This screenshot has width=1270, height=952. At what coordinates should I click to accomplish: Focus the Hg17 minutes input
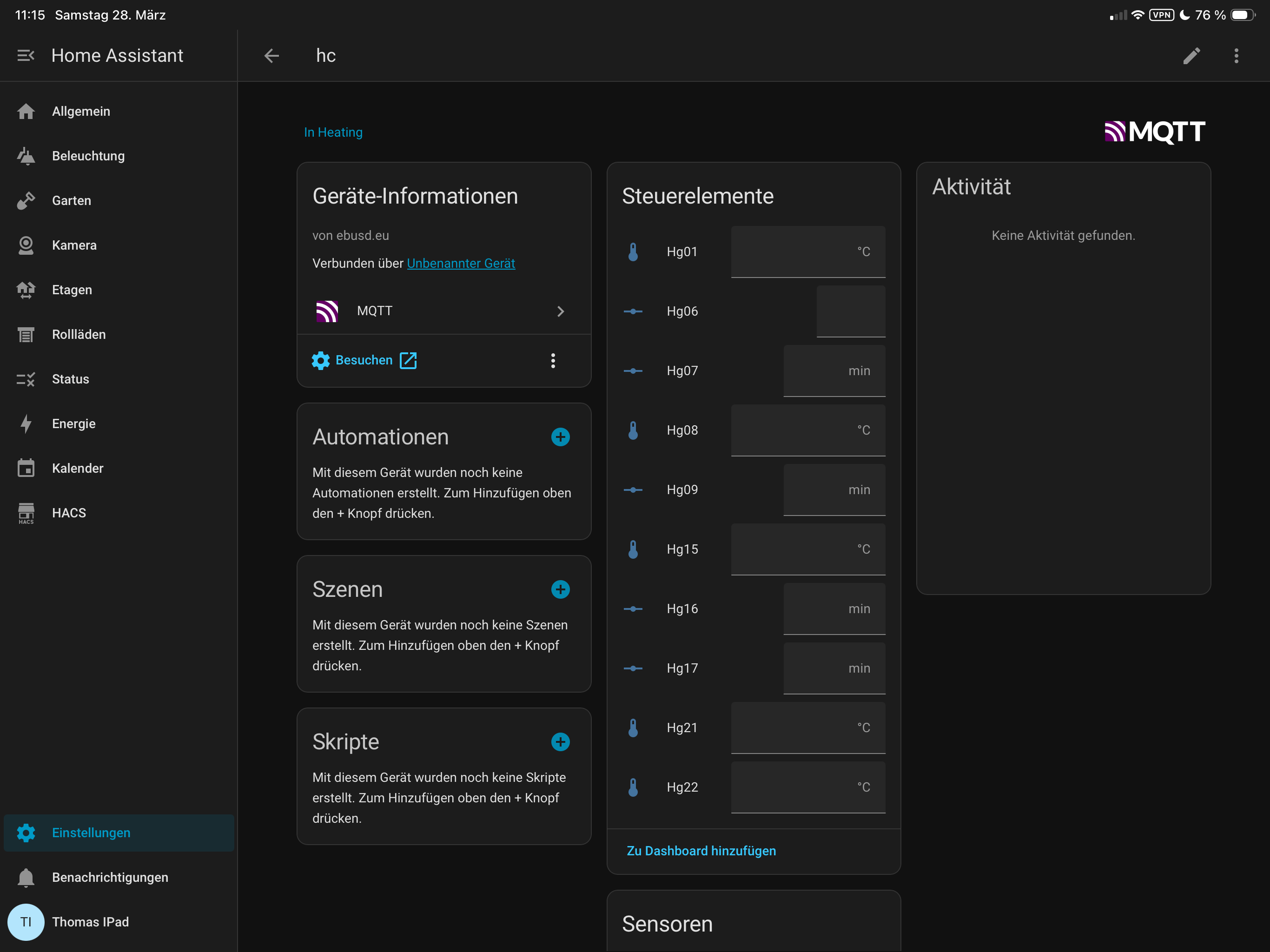pyautogui.click(x=834, y=668)
